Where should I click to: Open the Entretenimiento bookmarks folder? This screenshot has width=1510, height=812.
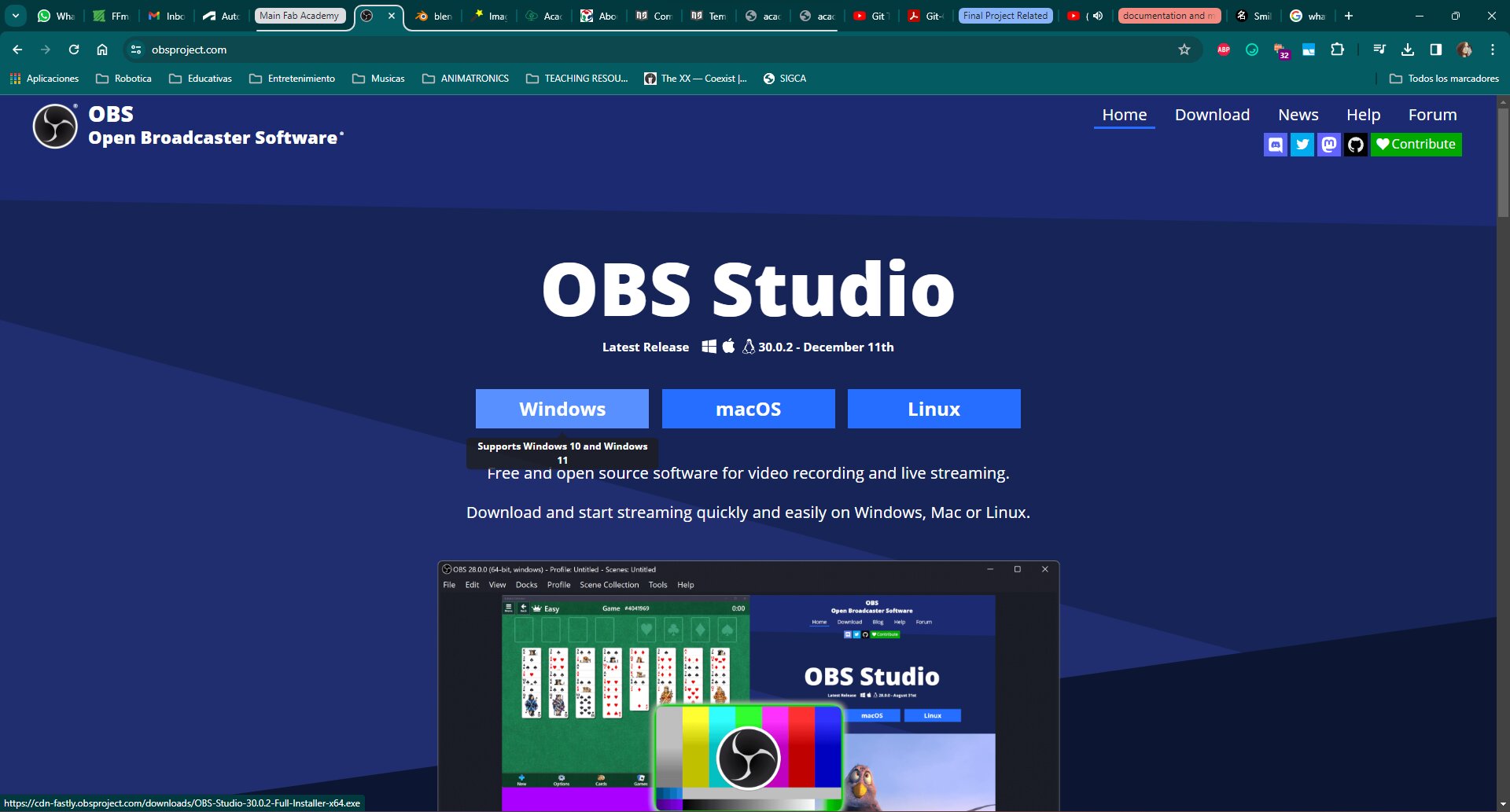click(292, 79)
